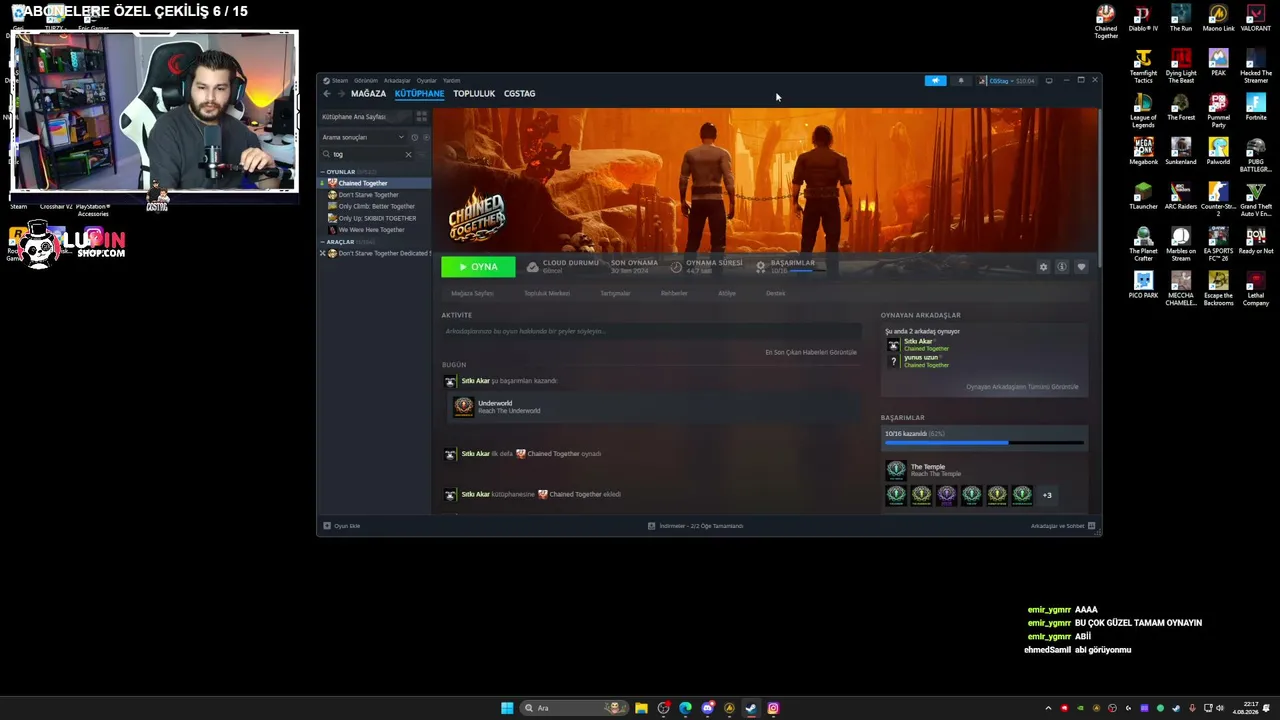The image size is (1280, 720).
Task: Go forward with Steam's forward arrow
Action: [341, 94]
